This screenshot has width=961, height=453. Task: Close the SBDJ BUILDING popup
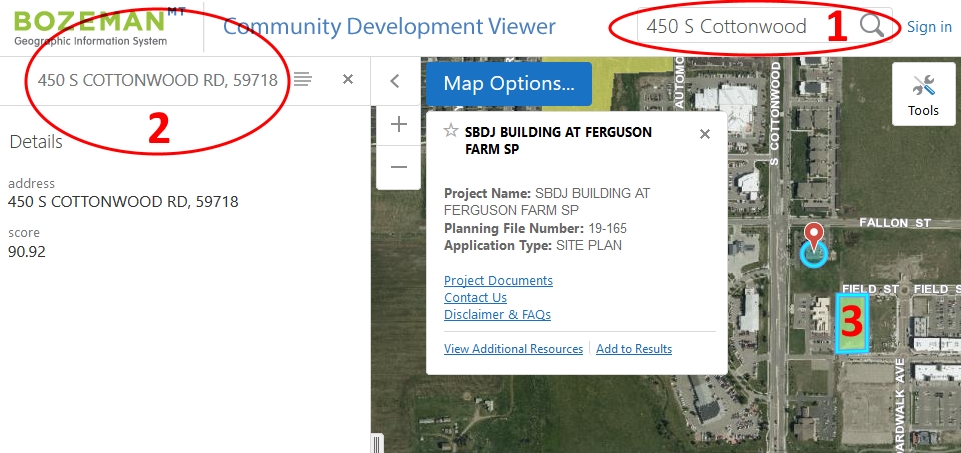[705, 134]
